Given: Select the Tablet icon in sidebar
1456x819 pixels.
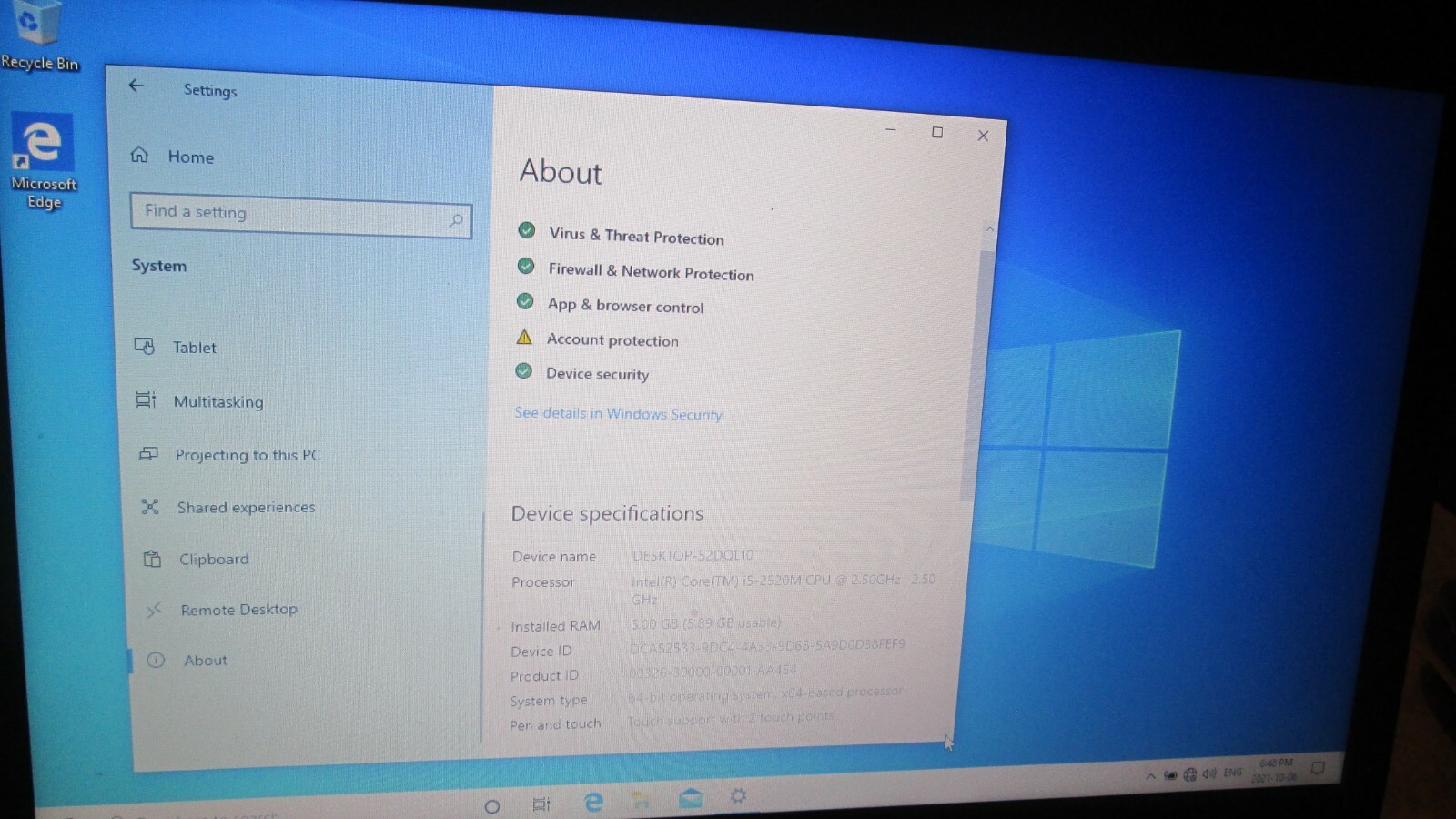Looking at the screenshot, I should pyautogui.click(x=145, y=346).
